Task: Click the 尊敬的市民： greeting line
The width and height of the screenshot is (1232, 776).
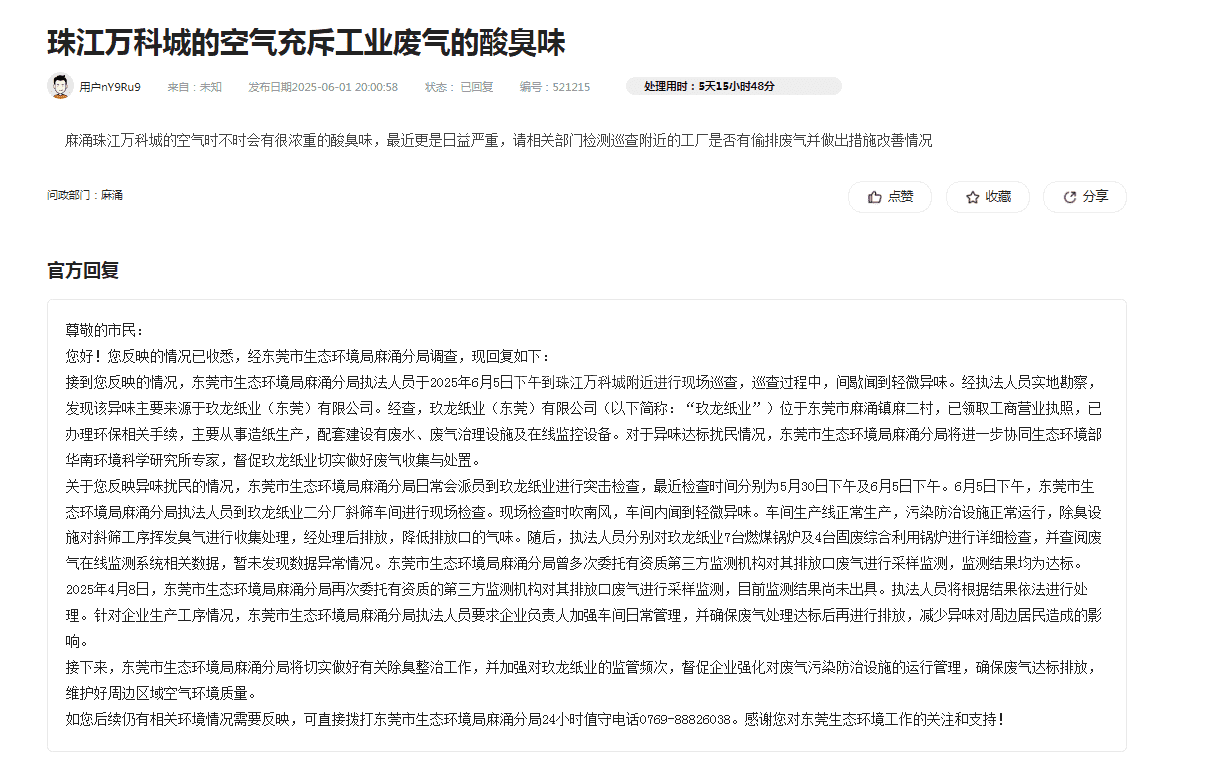Action: point(105,330)
